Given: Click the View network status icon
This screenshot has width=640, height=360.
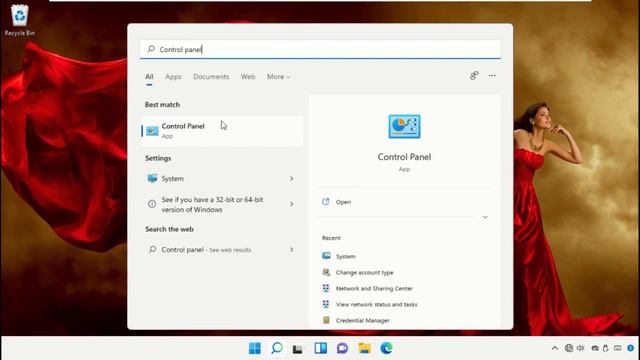Looking at the screenshot, I should tap(326, 304).
